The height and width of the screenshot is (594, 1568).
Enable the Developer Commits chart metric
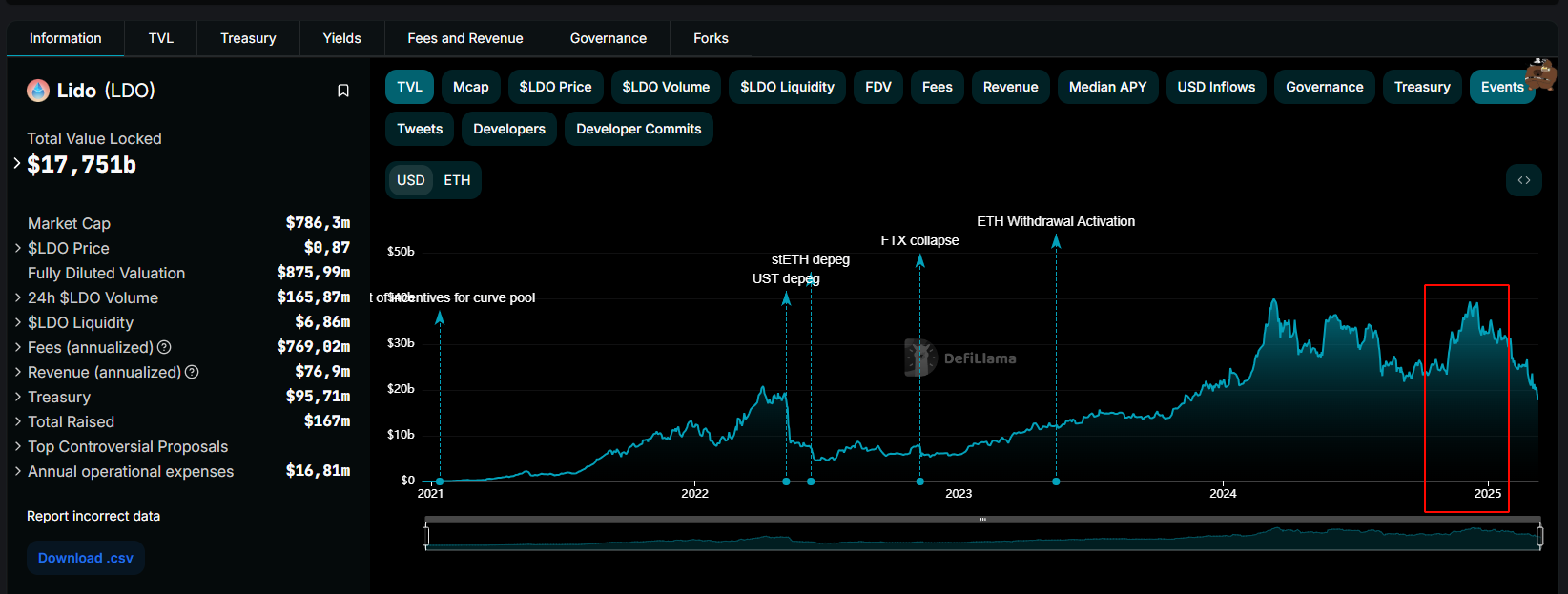(x=639, y=129)
